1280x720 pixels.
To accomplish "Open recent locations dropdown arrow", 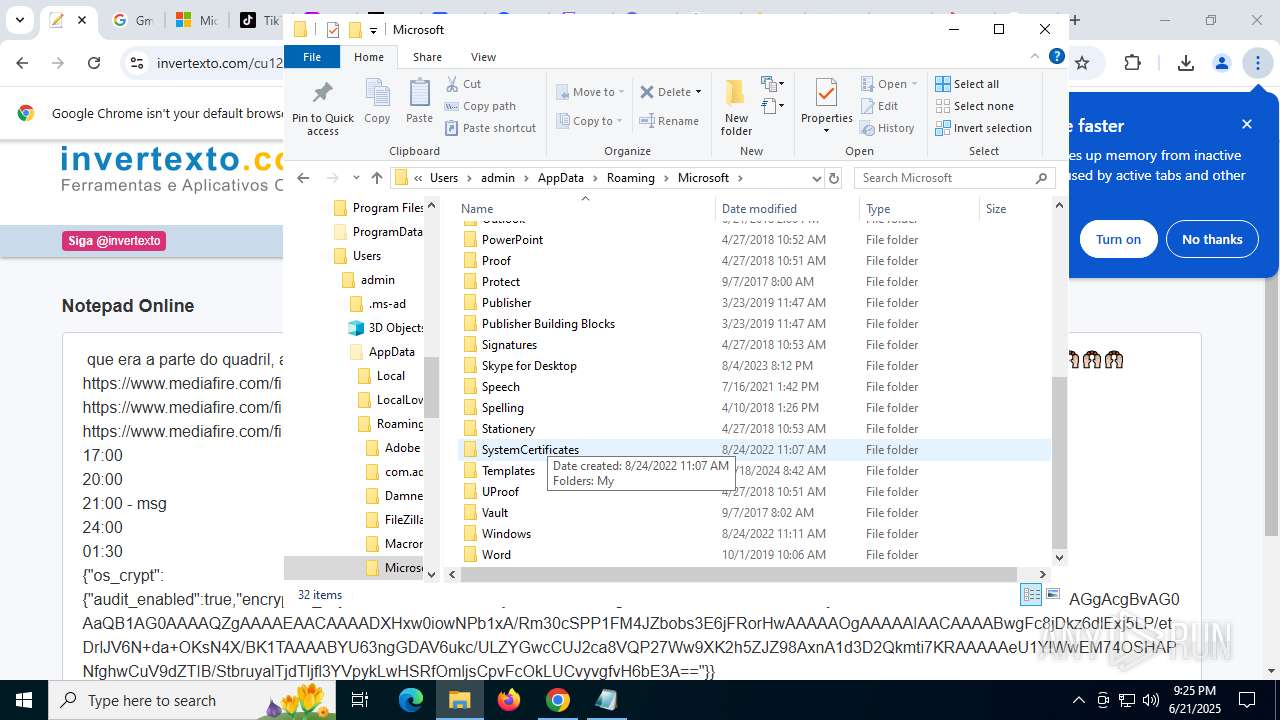I will click(356, 178).
